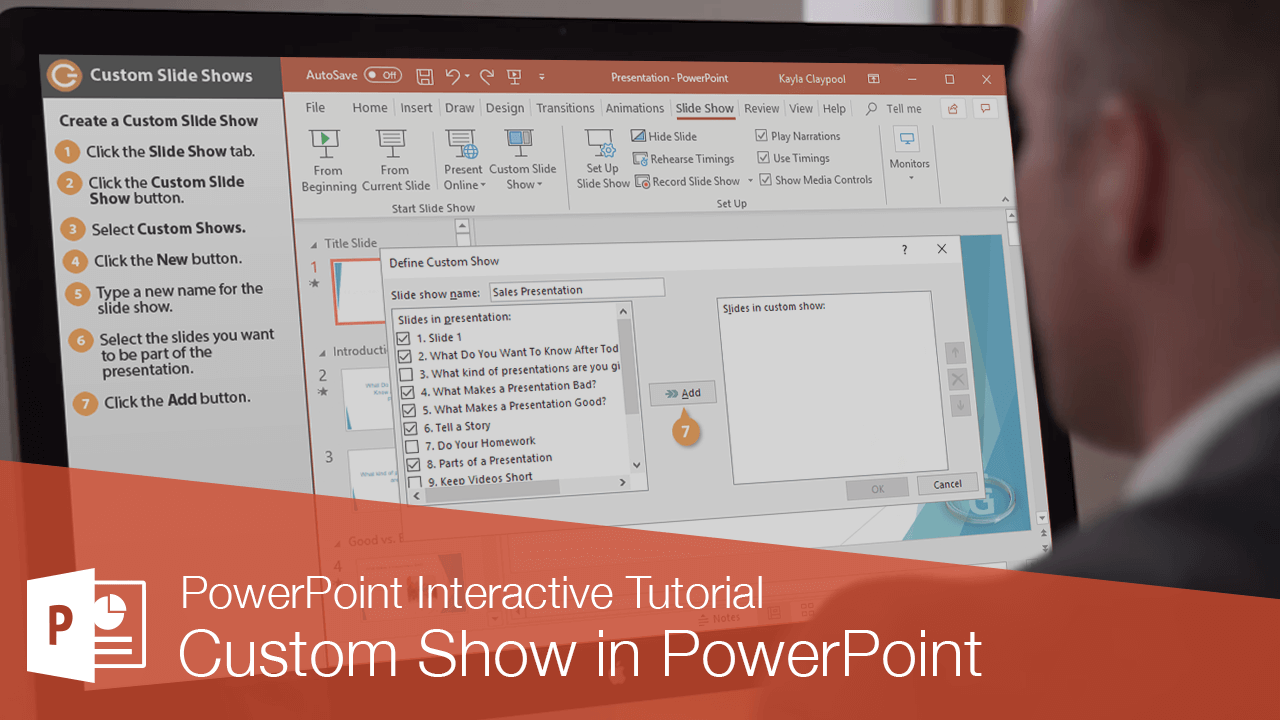Image resolution: width=1280 pixels, height=720 pixels.
Task: Cancel the Define Custom Show dialog
Action: (945, 484)
